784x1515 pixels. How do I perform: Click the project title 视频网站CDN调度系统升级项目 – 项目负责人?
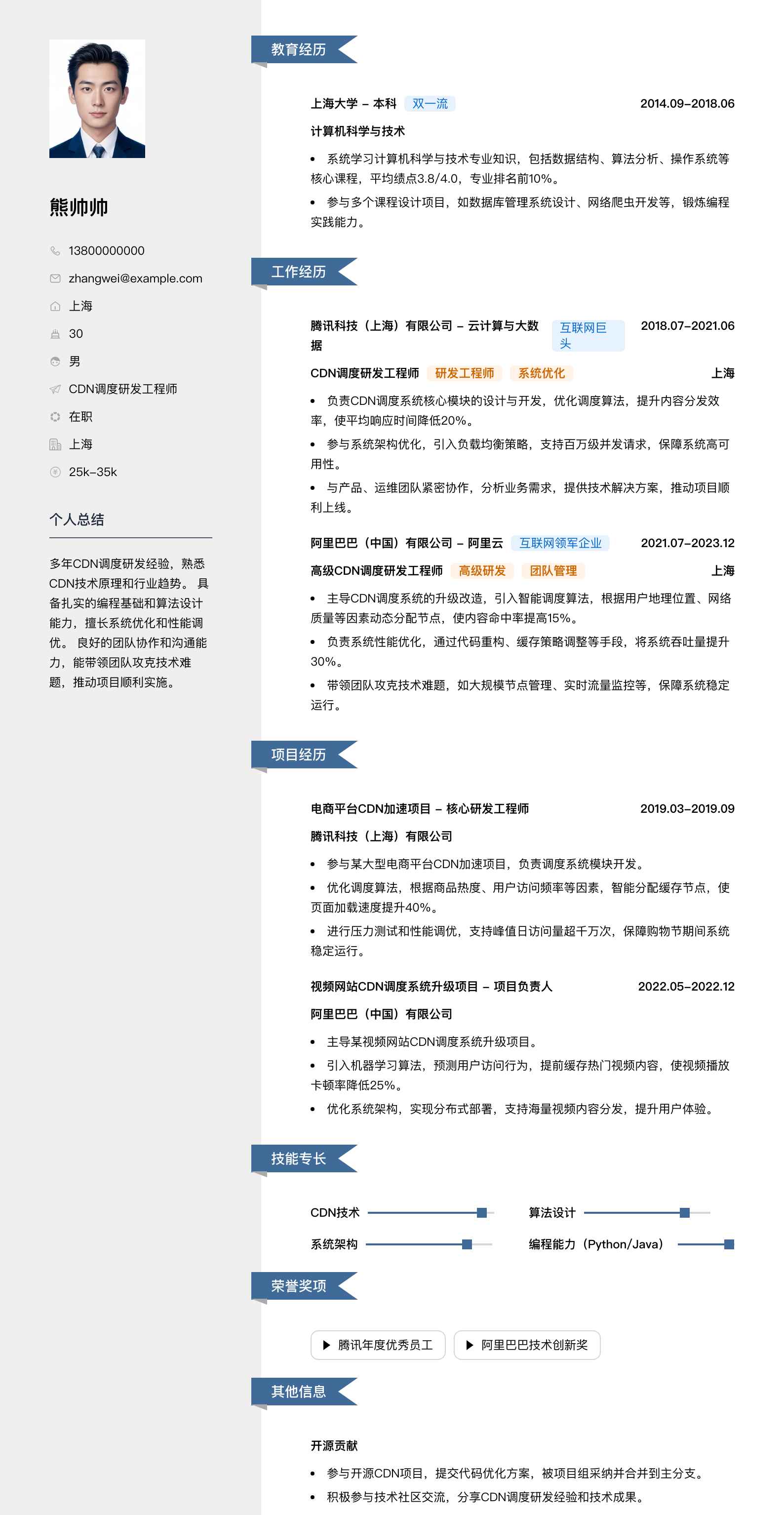tap(431, 986)
